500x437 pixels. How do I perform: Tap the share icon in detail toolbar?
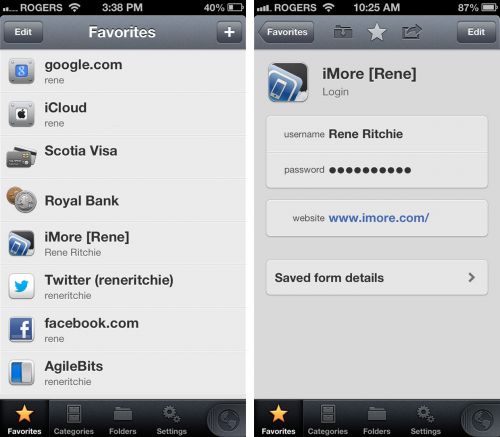tap(412, 32)
